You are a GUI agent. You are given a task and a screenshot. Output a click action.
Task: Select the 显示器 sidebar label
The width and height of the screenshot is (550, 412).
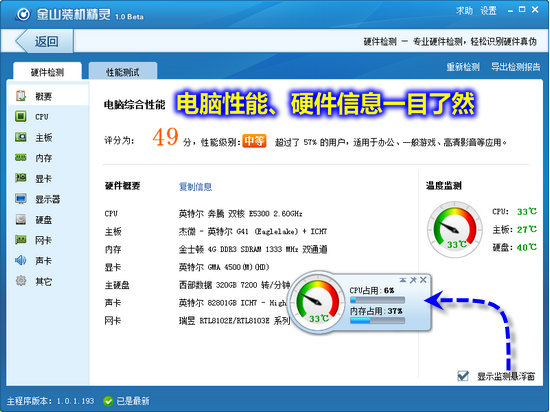pos(48,199)
